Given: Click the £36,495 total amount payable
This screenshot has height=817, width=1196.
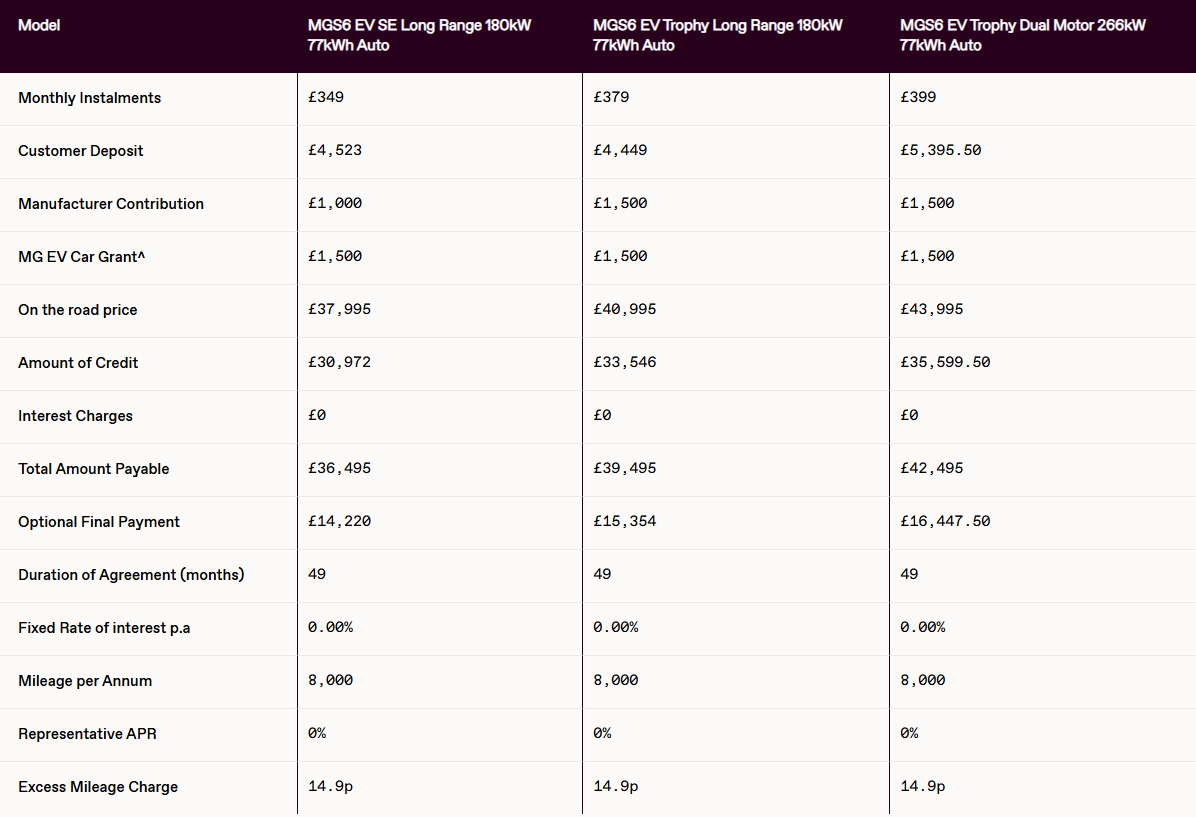Looking at the screenshot, I should pos(339,468).
